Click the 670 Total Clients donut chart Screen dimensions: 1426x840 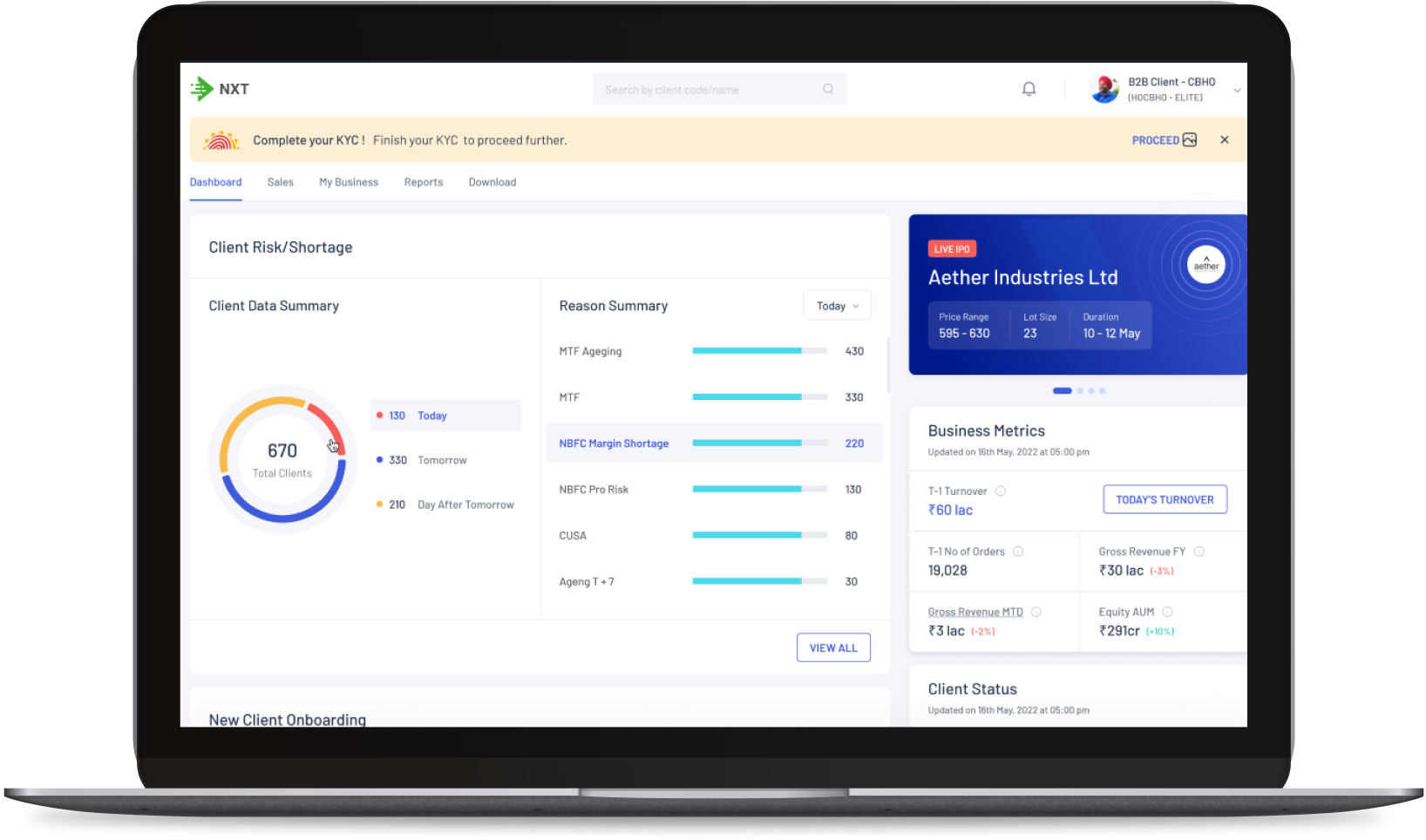(x=282, y=459)
